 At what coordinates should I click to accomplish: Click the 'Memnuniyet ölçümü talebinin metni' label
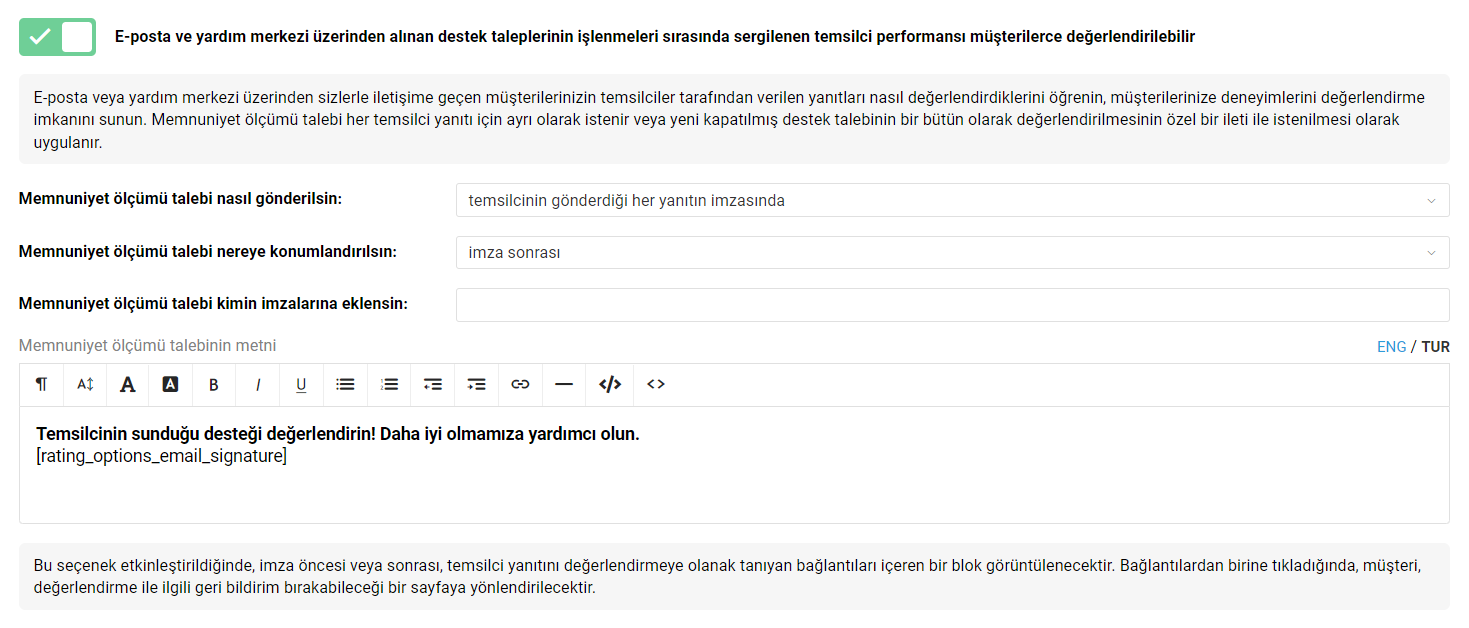coord(148,345)
